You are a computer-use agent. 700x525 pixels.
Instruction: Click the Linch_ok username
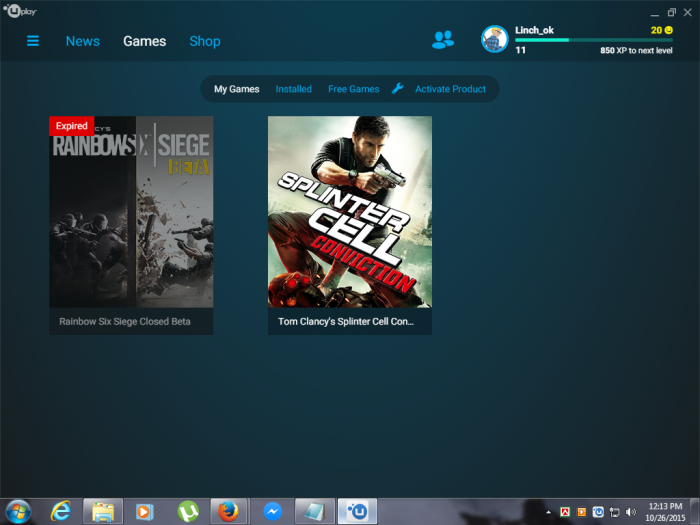[534, 30]
